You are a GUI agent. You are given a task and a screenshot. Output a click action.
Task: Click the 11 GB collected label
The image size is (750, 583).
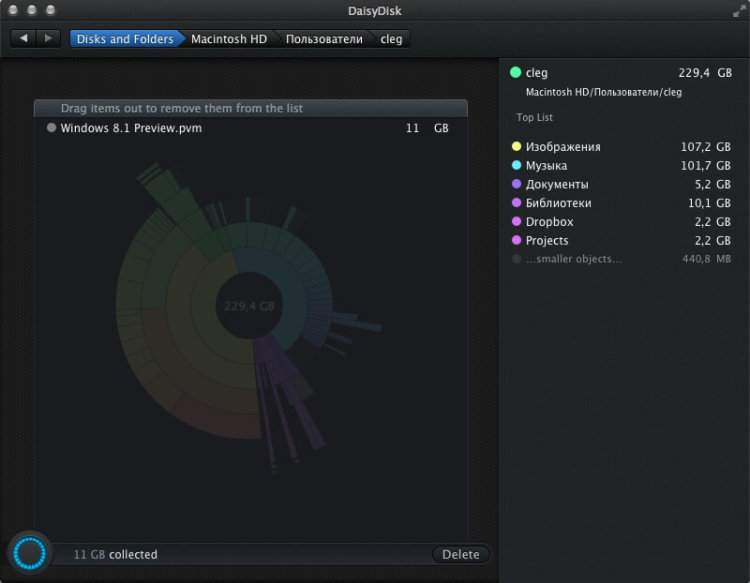pyautogui.click(x=115, y=554)
